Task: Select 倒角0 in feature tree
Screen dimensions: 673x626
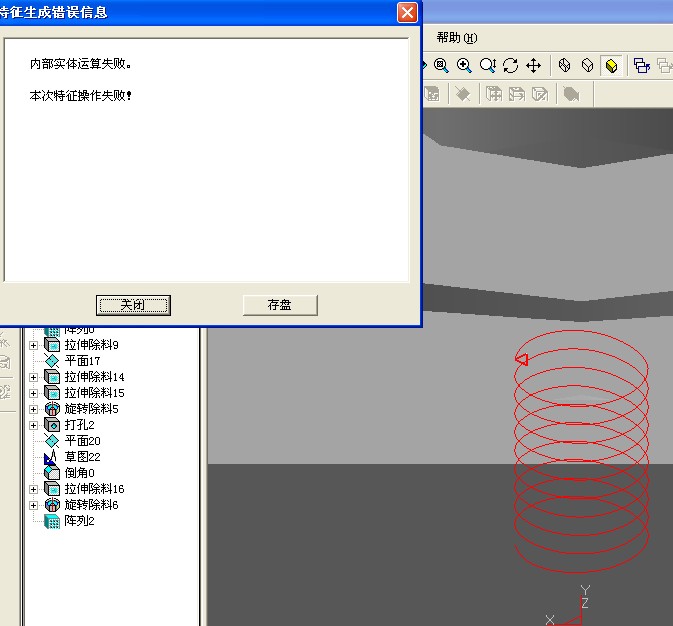Action: tap(79, 473)
